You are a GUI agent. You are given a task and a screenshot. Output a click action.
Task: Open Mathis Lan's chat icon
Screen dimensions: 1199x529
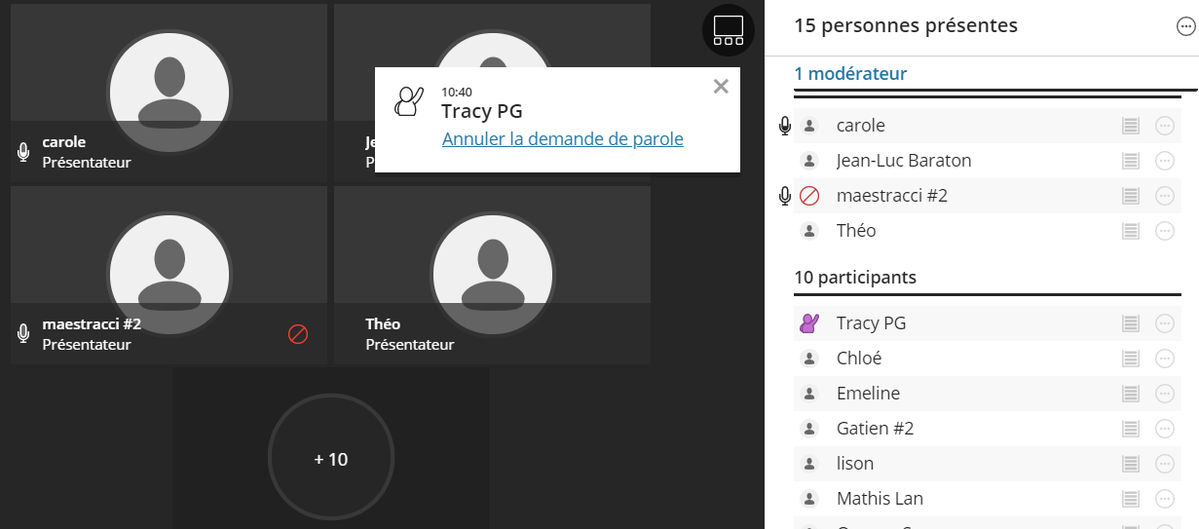1130,499
